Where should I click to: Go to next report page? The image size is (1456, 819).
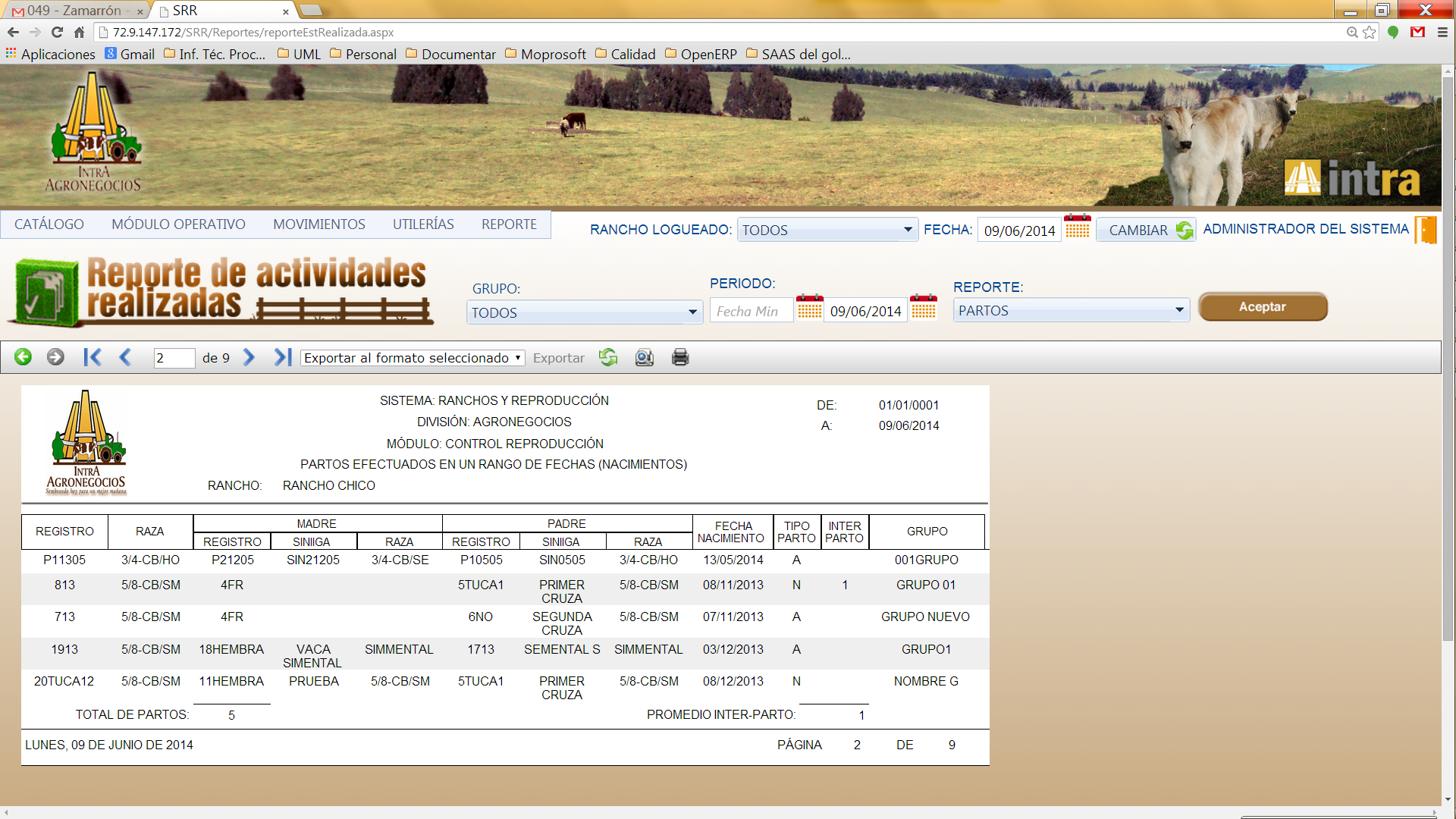249,357
